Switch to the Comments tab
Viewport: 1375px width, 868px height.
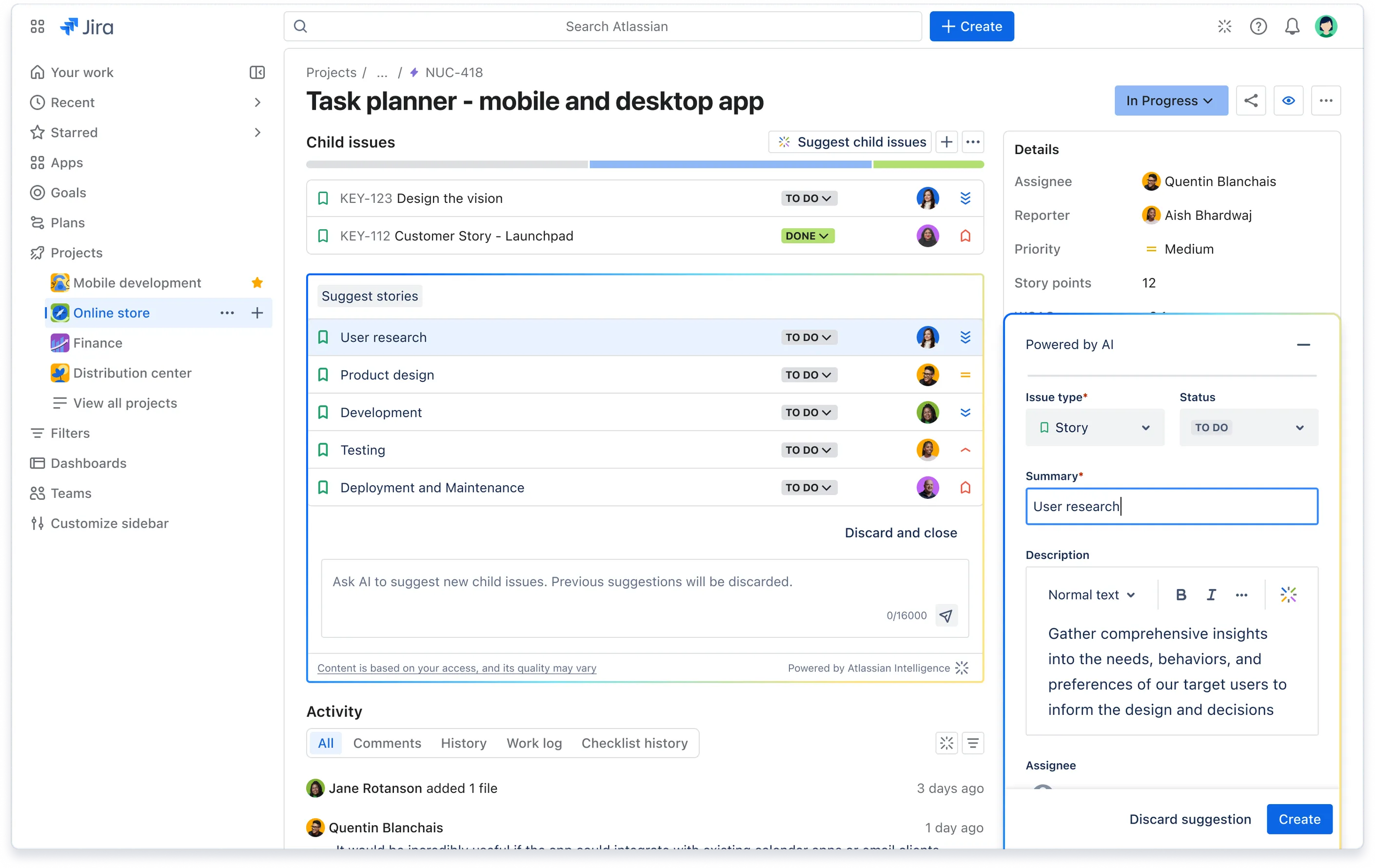387,743
